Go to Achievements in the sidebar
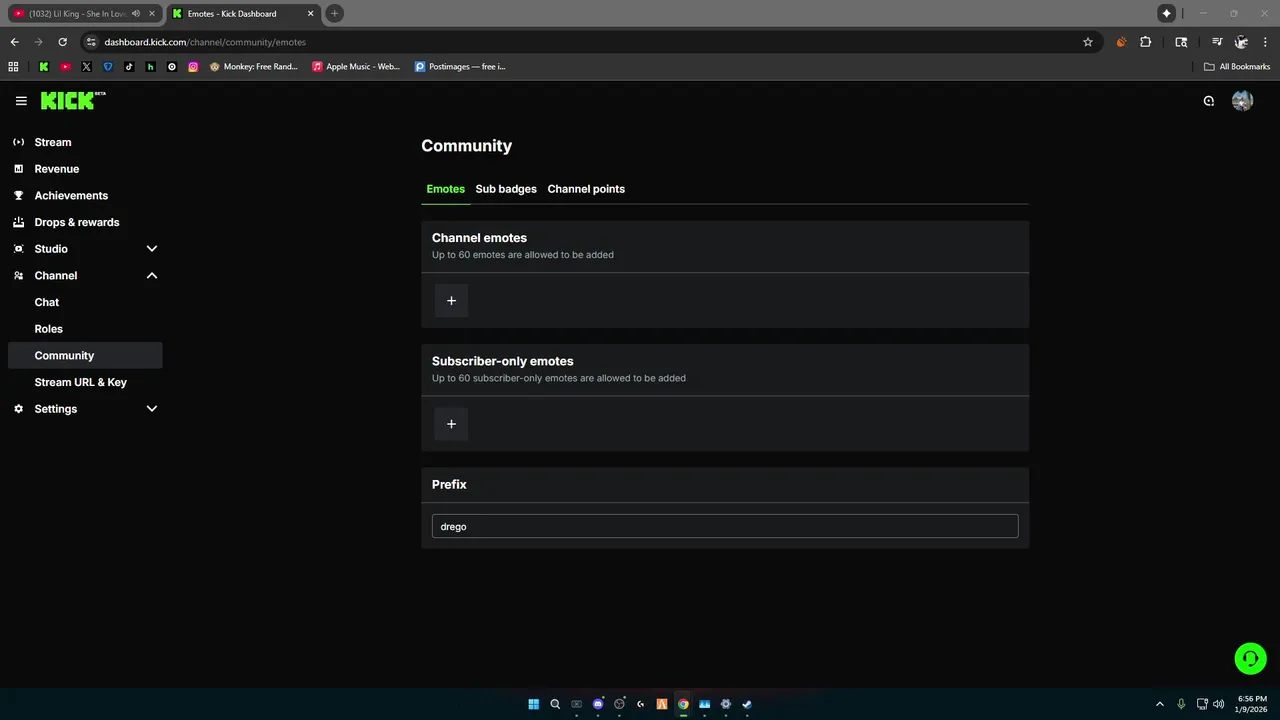Viewport: 1280px width, 720px height. point(71,196)
